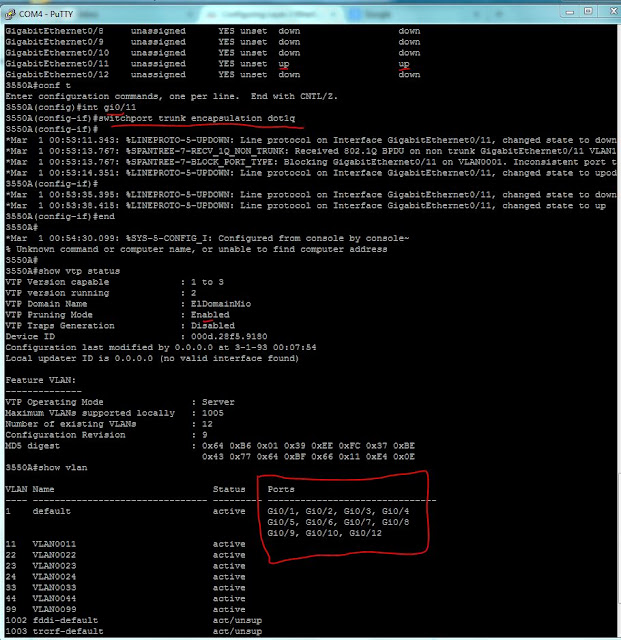Click the "VTP version running" label
621x640 pixels.
tap(57, 293)
